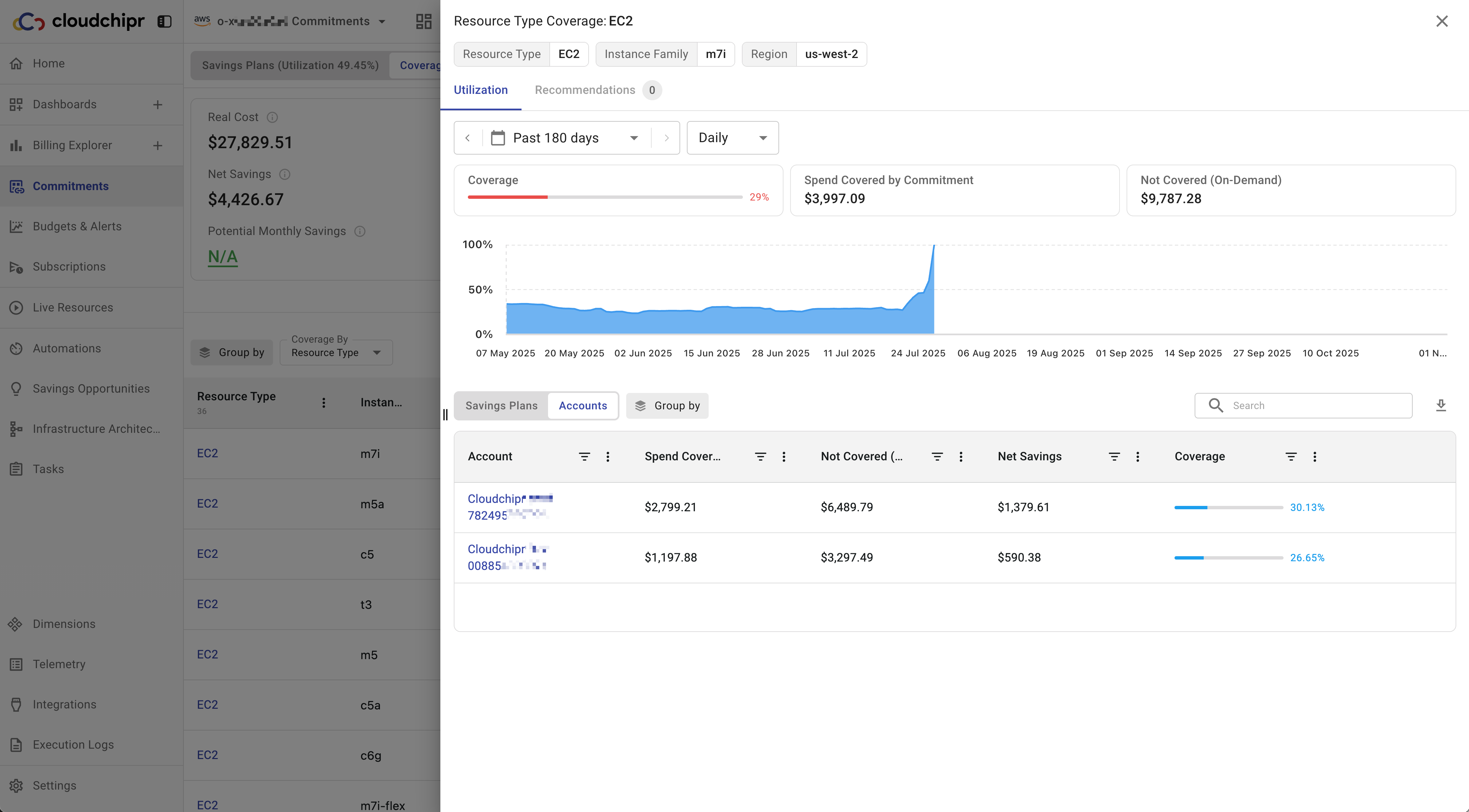Image resolution: width=1469 pixels, height=812 pixels.
Task: Select the Accounts toggle view
Action: (582, 405)
